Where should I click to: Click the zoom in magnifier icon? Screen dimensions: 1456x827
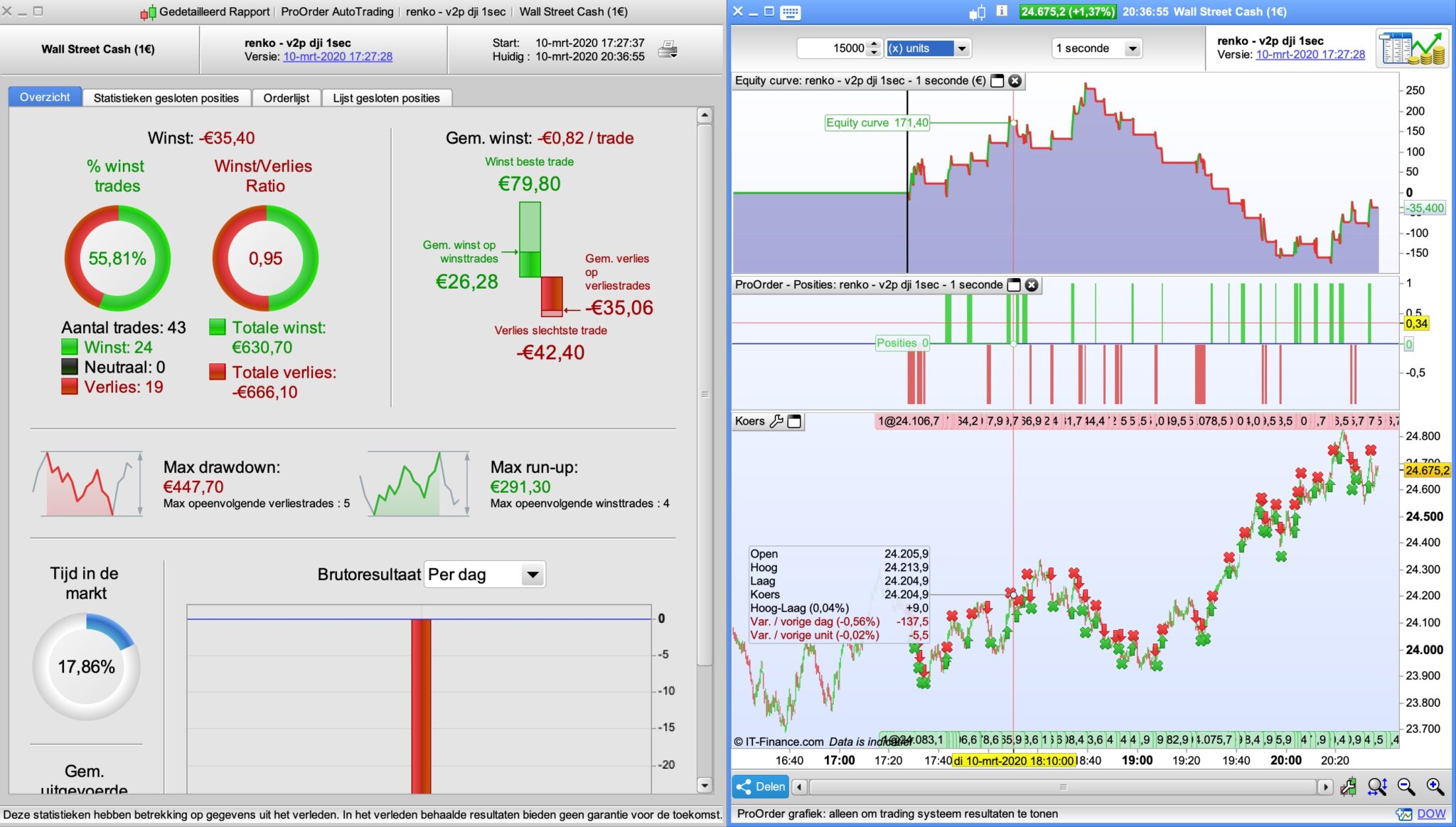click(x=1435, y=786)
